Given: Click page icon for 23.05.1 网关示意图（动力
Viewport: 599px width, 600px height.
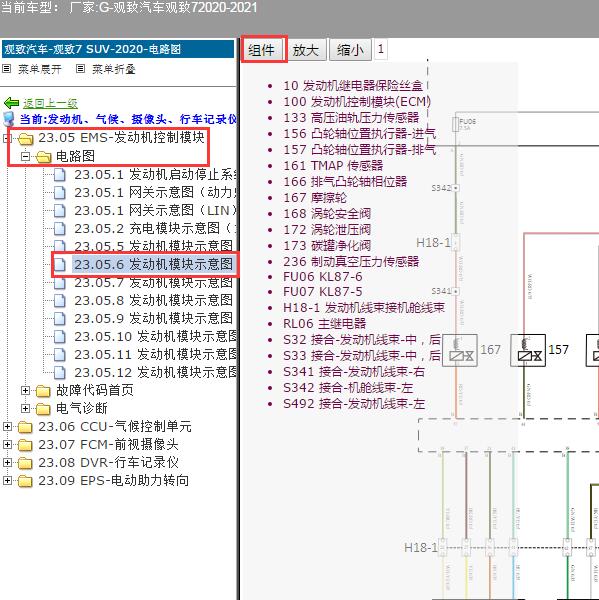Looking at the screenshot, I should 60,192.
